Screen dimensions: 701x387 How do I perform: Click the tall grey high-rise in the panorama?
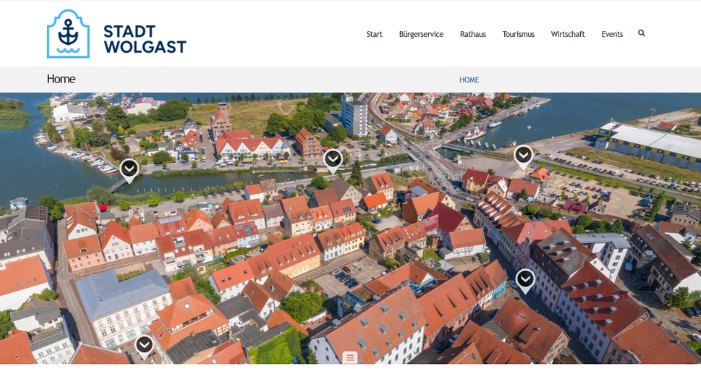click(x=354, y=116)
